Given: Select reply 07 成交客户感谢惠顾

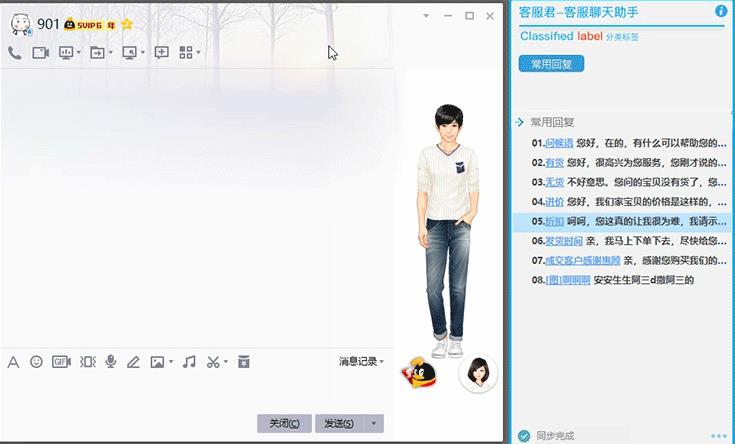Looking at the screenshot, I should click(x=629, y=260).
